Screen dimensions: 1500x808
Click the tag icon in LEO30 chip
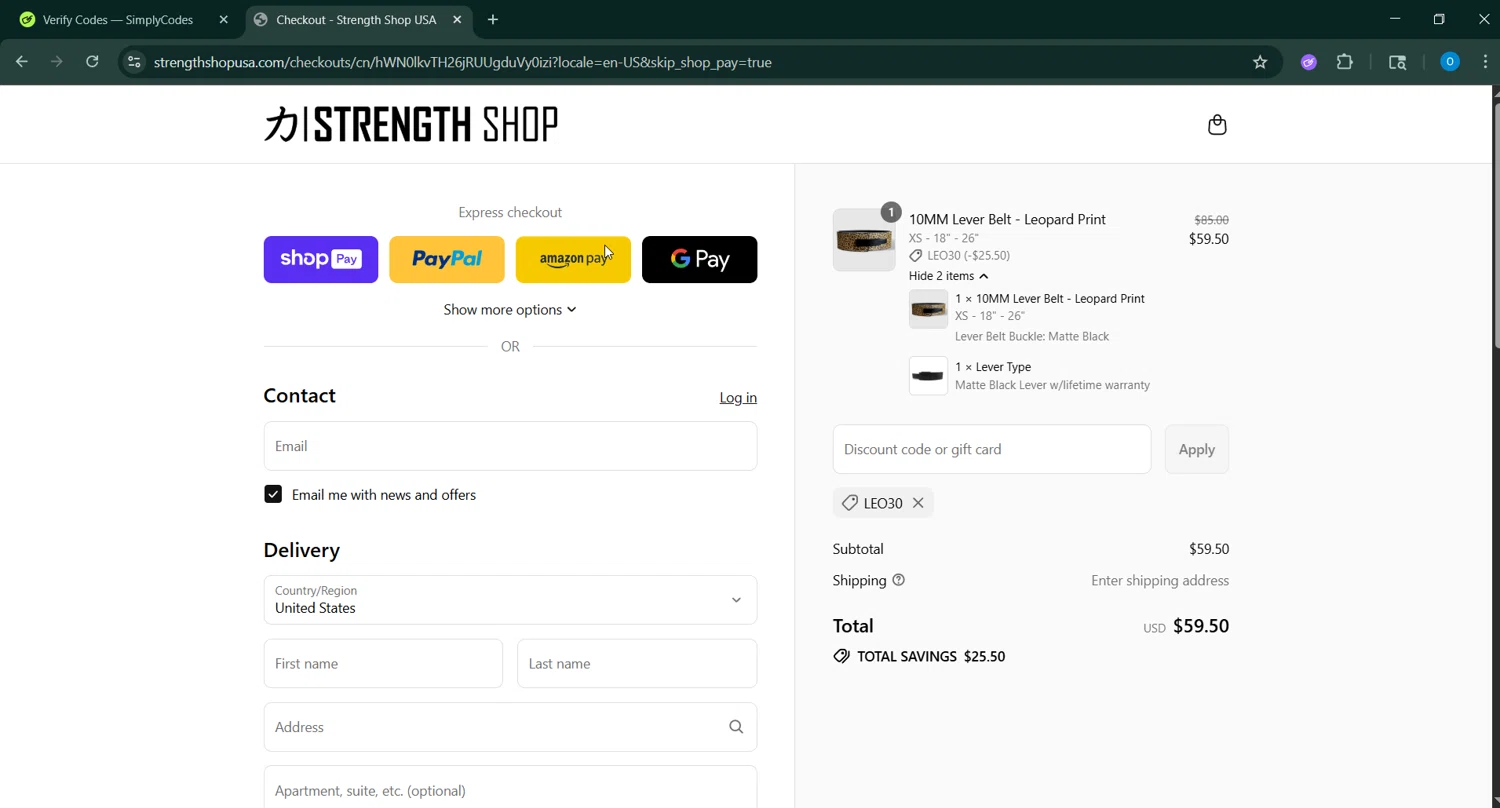[x=849, y=503]
